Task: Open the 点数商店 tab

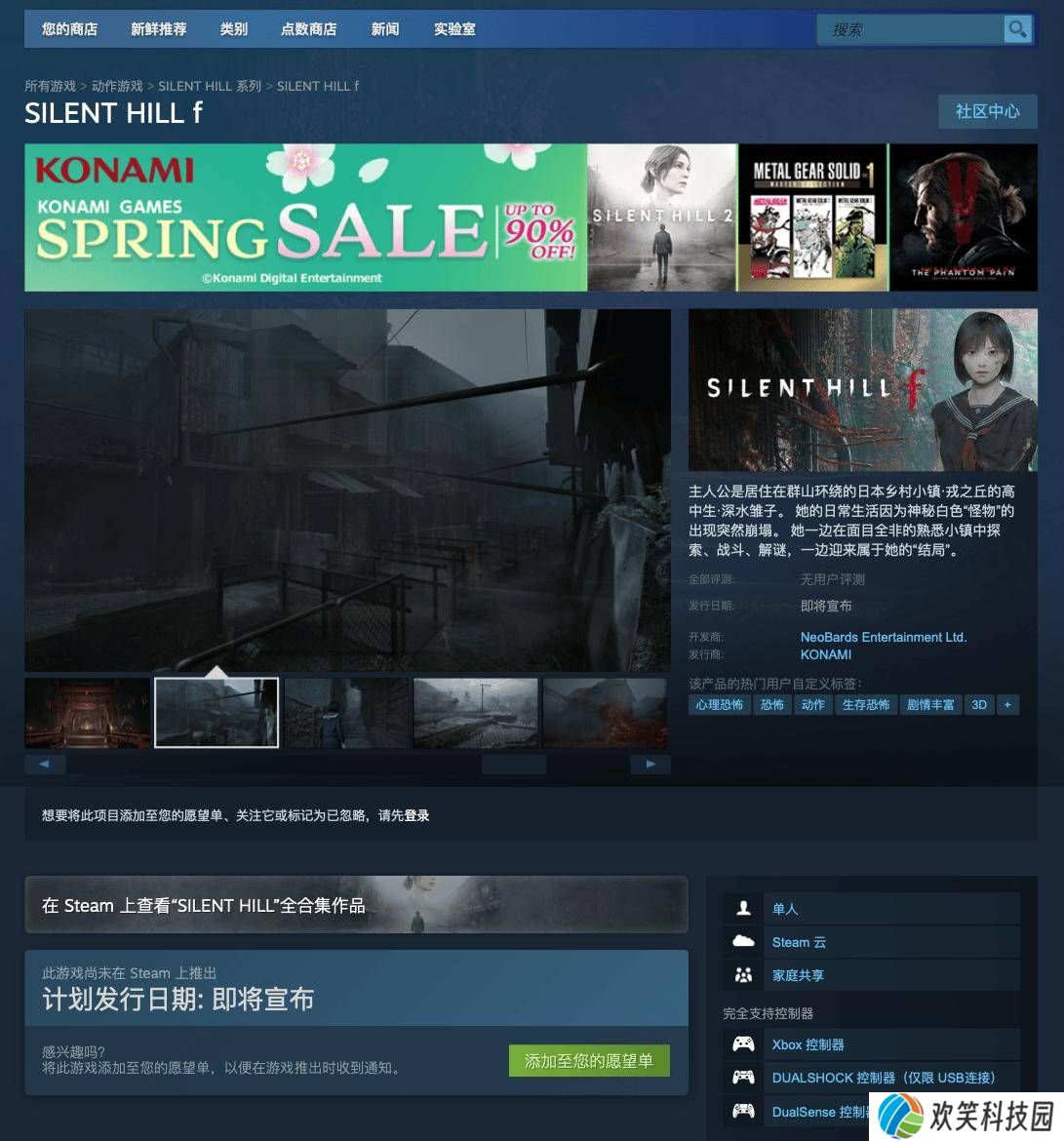Action: click(x=308, y=29)
